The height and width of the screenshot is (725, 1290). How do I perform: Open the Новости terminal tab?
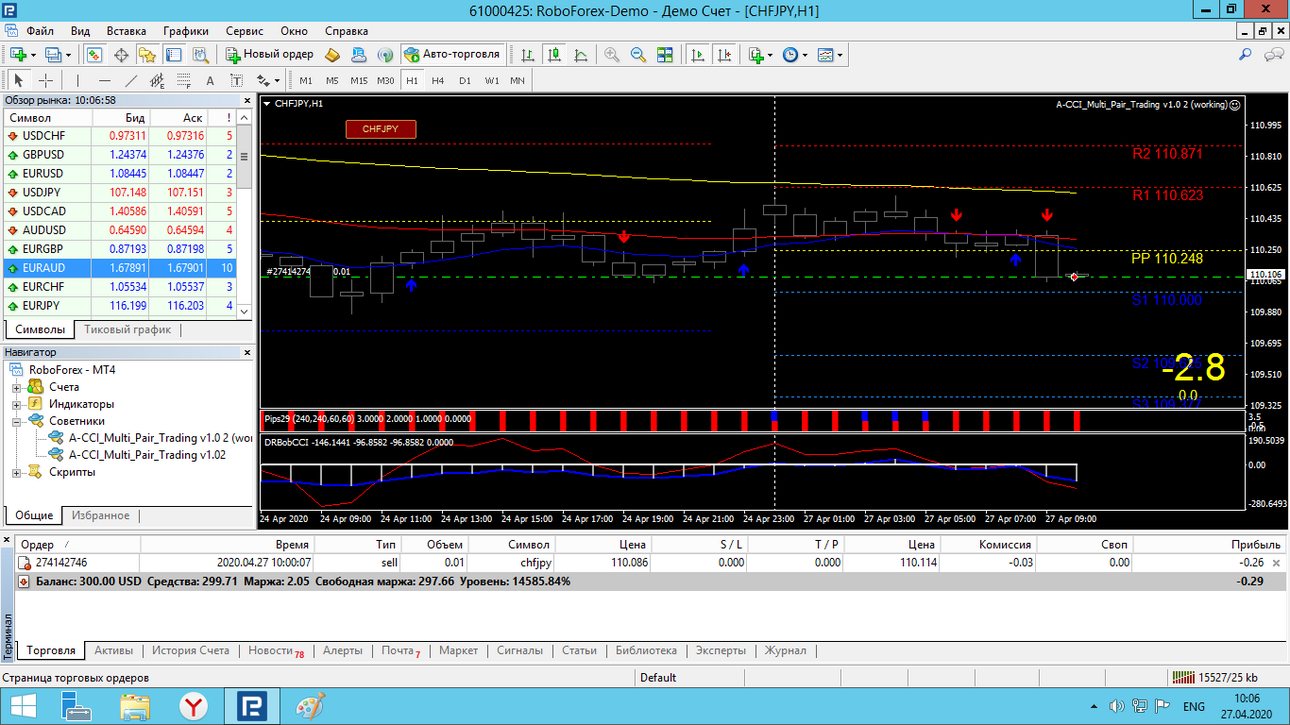275,650
